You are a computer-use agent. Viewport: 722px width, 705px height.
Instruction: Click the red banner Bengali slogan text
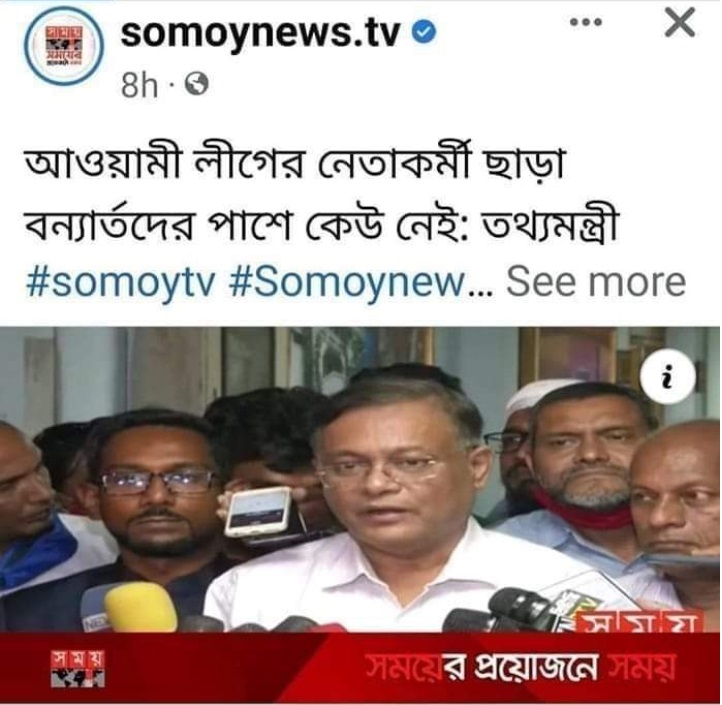tap(518, 666)
